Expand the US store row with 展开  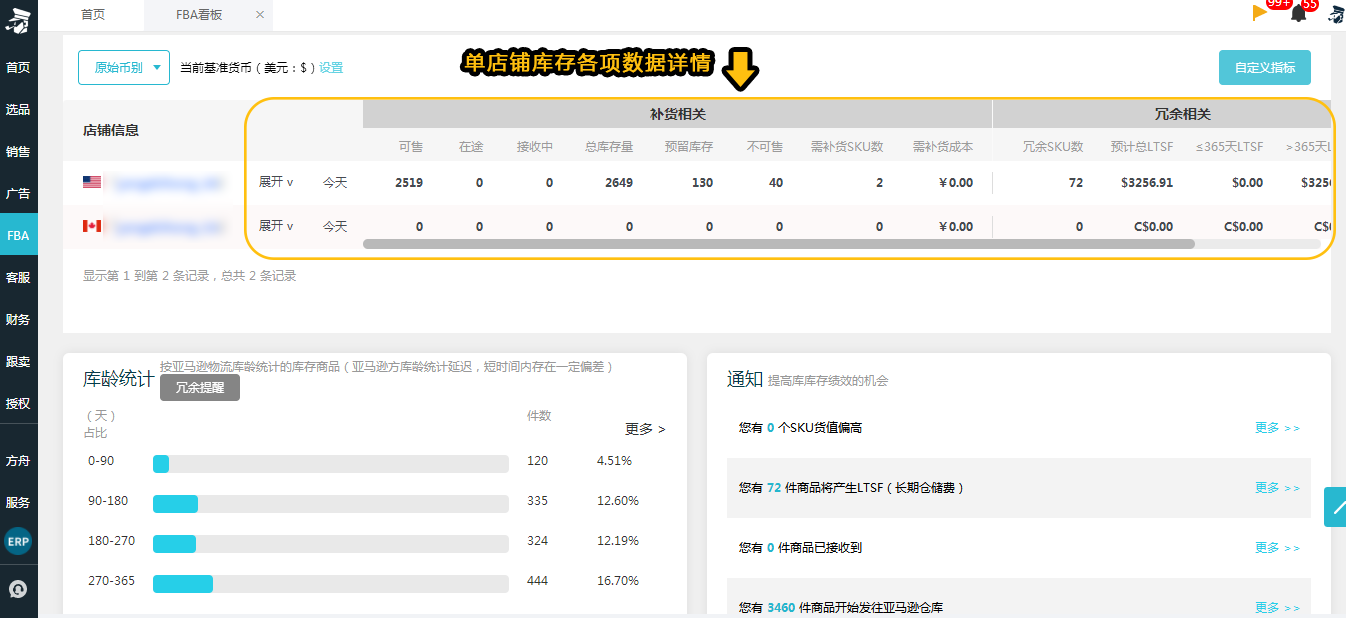[x=276, y=182]
